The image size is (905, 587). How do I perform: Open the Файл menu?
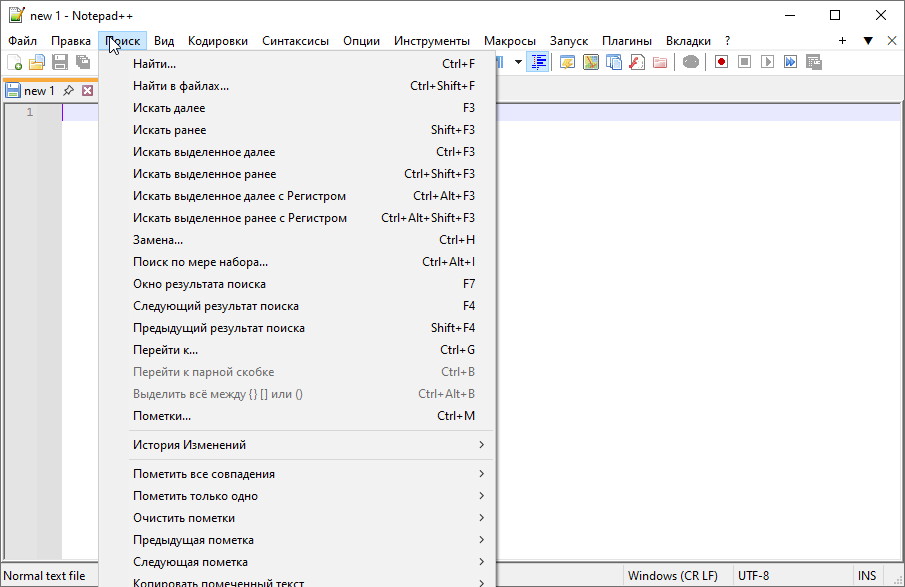[x=23, y=41]
